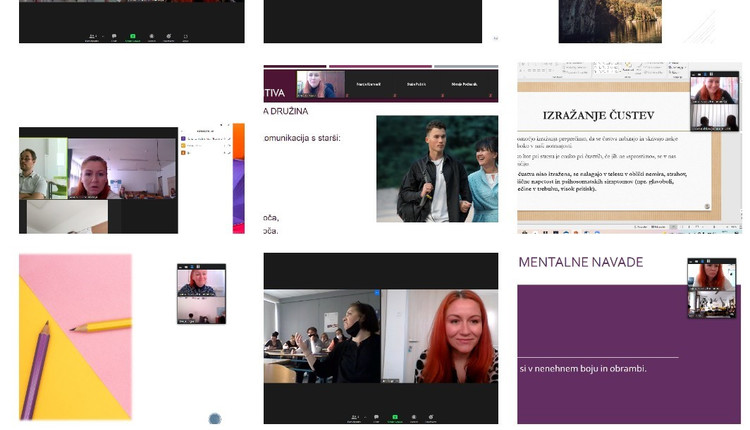Viewport: 750px width, 430px height.
Task: Open the mountain lake landscape thumbnail
Action: point(609,21)
